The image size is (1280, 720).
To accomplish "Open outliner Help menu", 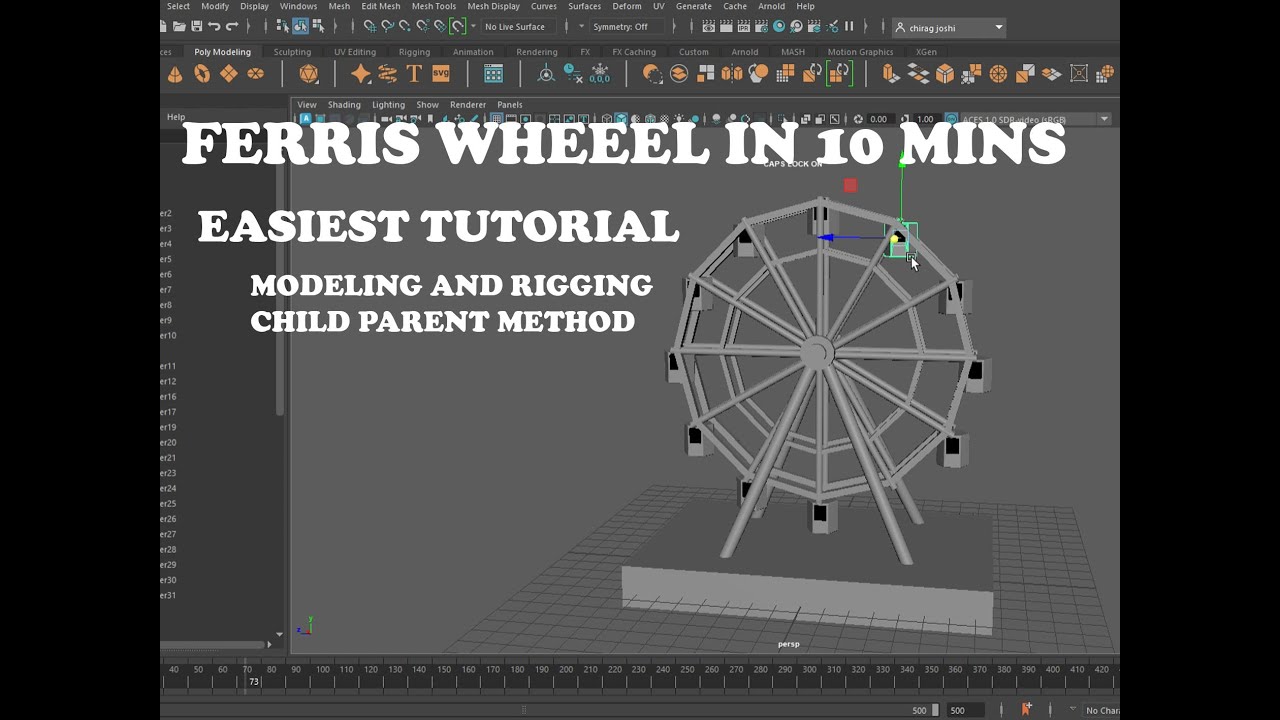I will coord(176,118).
